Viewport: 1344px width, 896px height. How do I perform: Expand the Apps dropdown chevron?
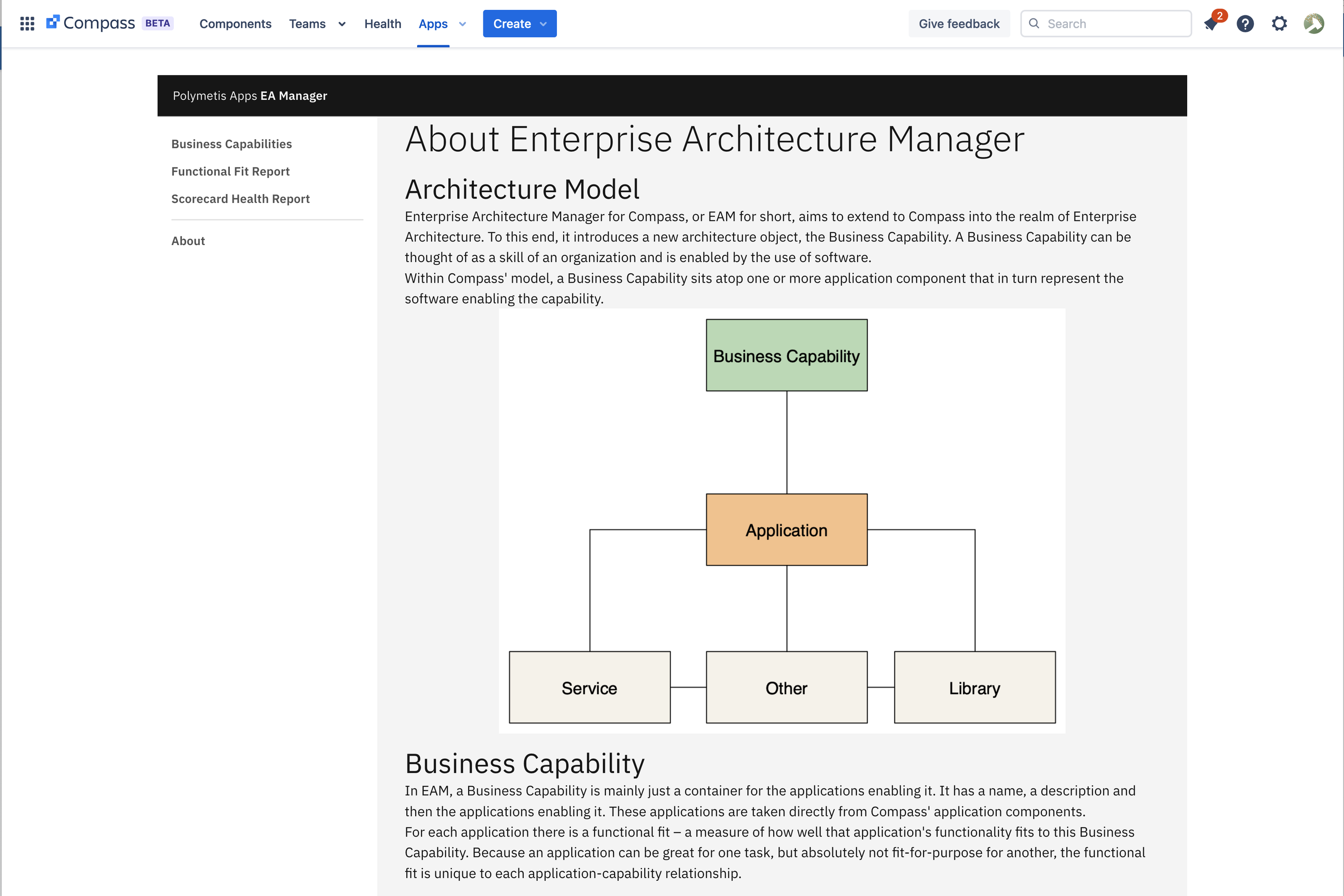pos(462,24)
